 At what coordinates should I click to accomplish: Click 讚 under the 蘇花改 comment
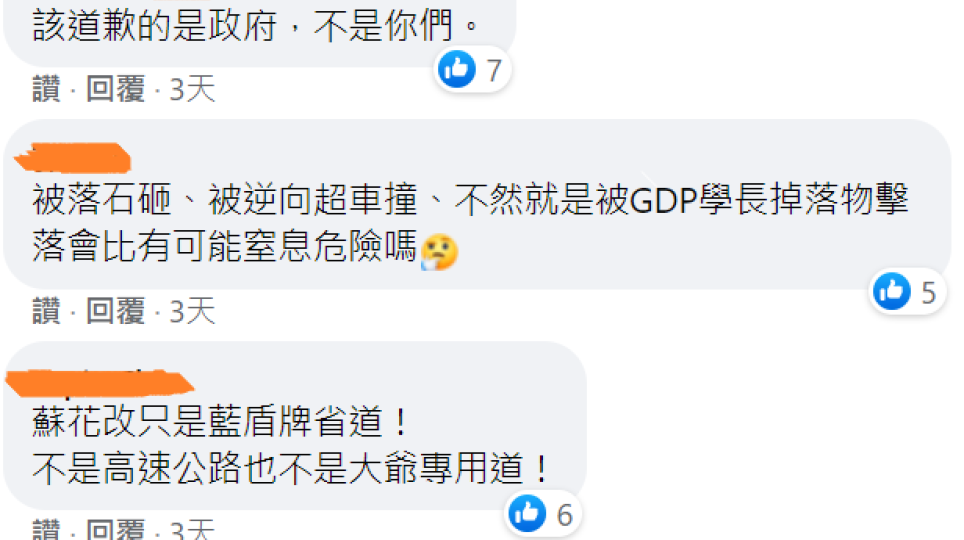[47, 530]
